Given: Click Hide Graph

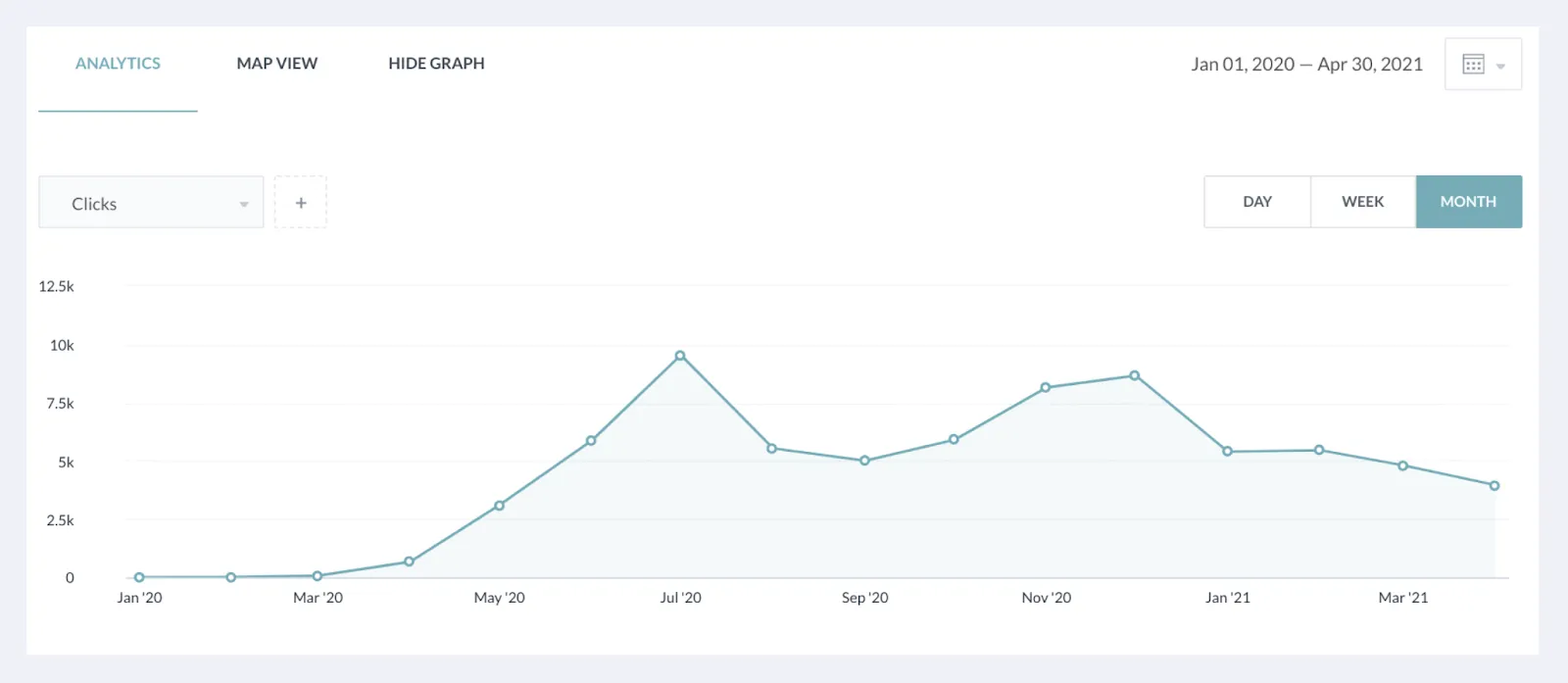Looking at the screenshot, I should [436, 64].
